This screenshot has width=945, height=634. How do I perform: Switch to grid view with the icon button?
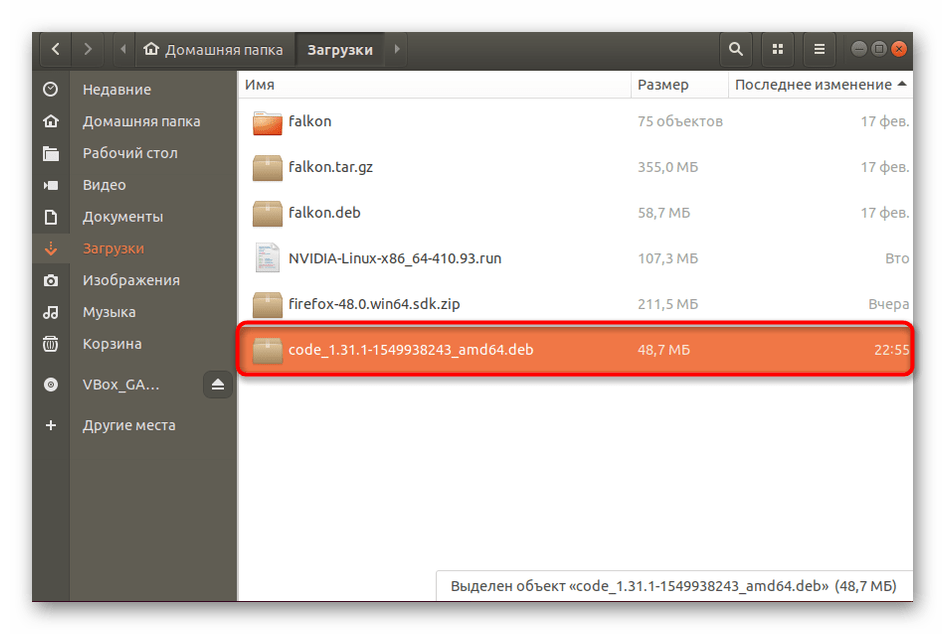pos(777,49)
